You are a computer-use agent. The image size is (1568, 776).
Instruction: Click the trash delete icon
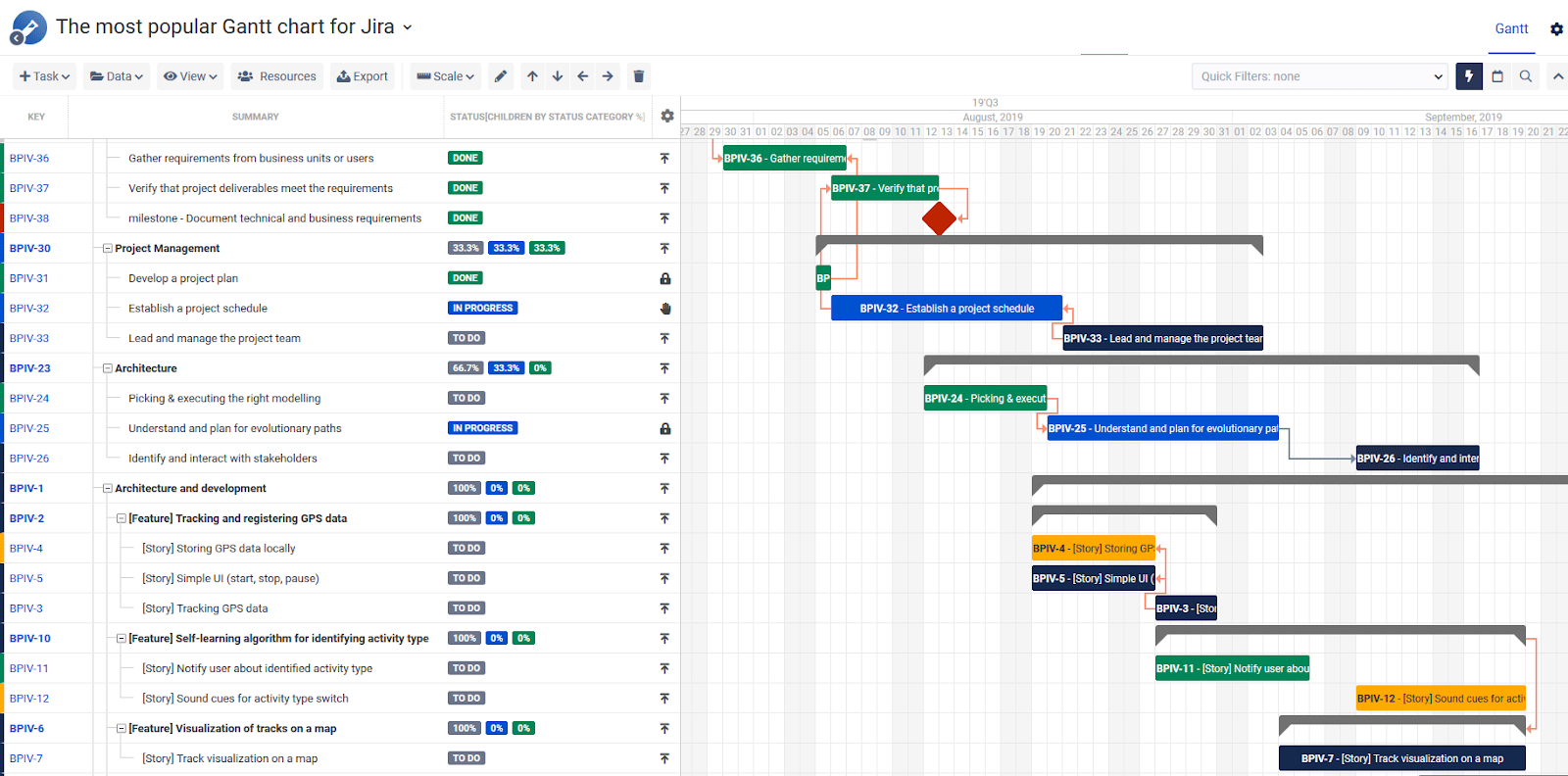tap(639, 76)
